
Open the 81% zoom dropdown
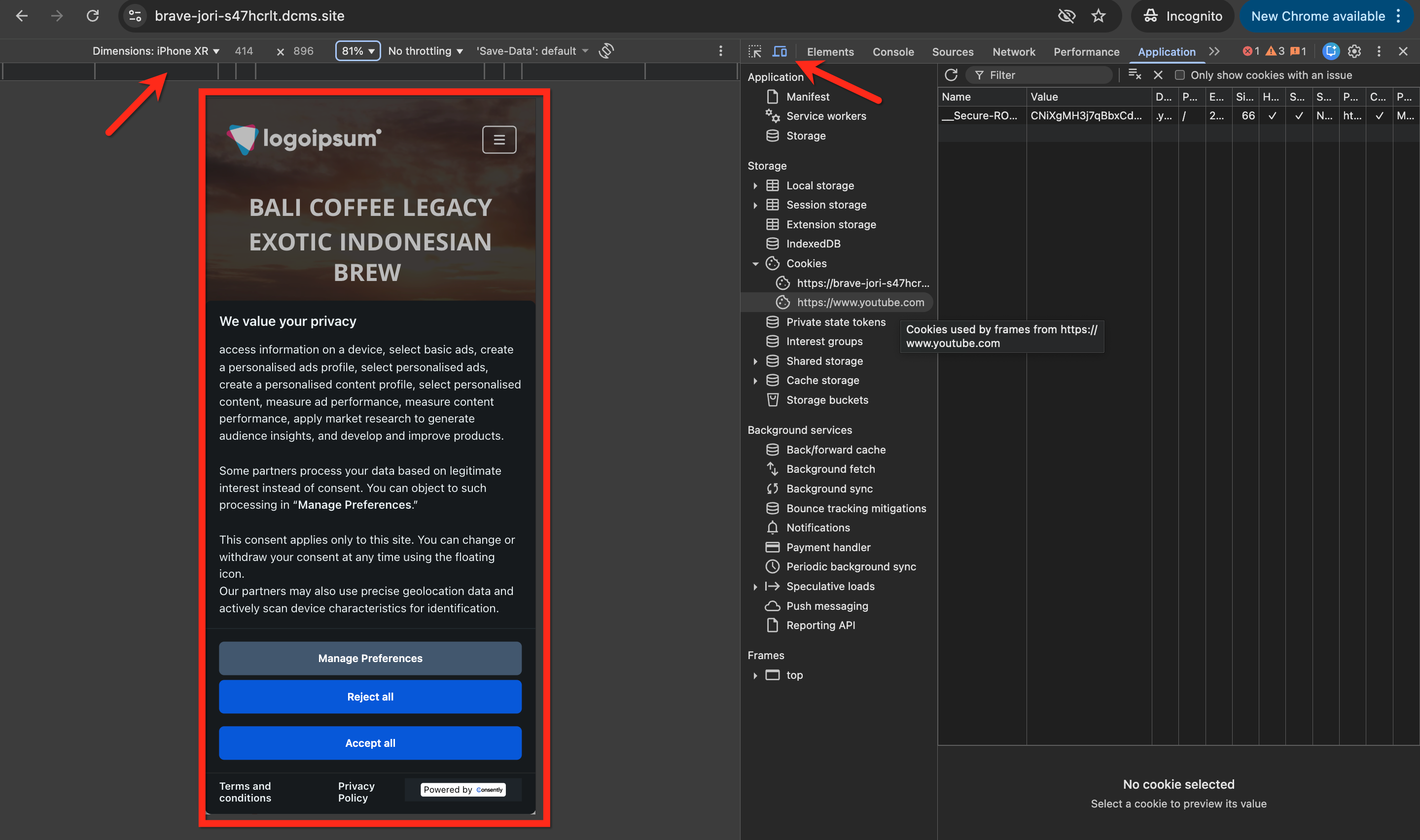click(x=357, y=51)
